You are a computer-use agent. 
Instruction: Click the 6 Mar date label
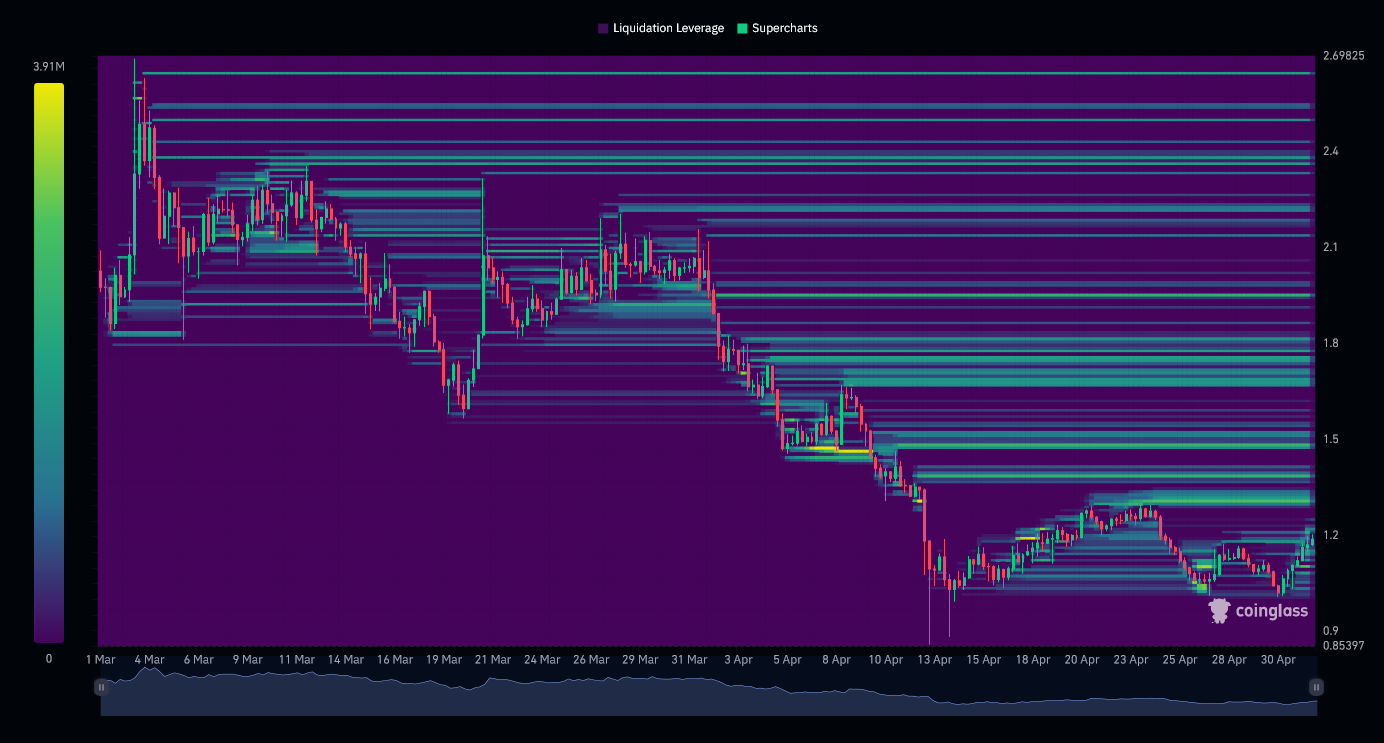point(198,660)
